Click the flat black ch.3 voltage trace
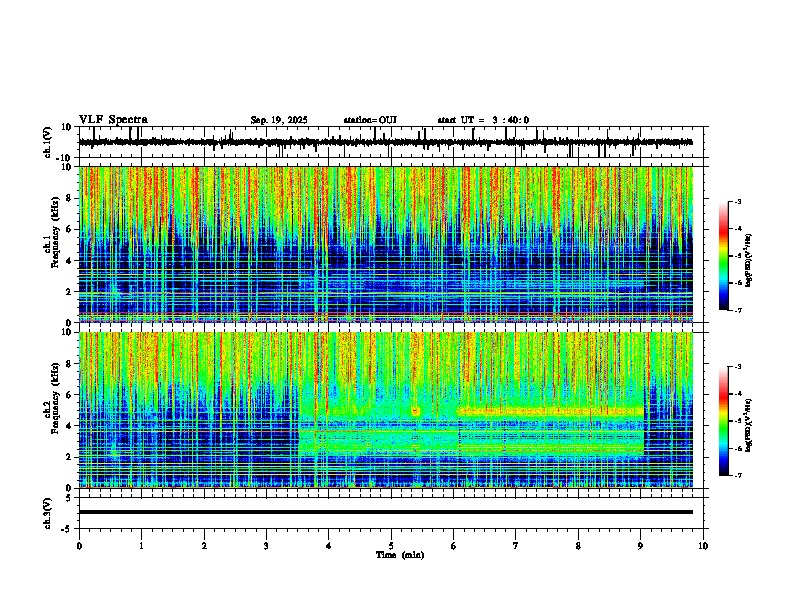This screenshot has width=792, height=612. 386,512
